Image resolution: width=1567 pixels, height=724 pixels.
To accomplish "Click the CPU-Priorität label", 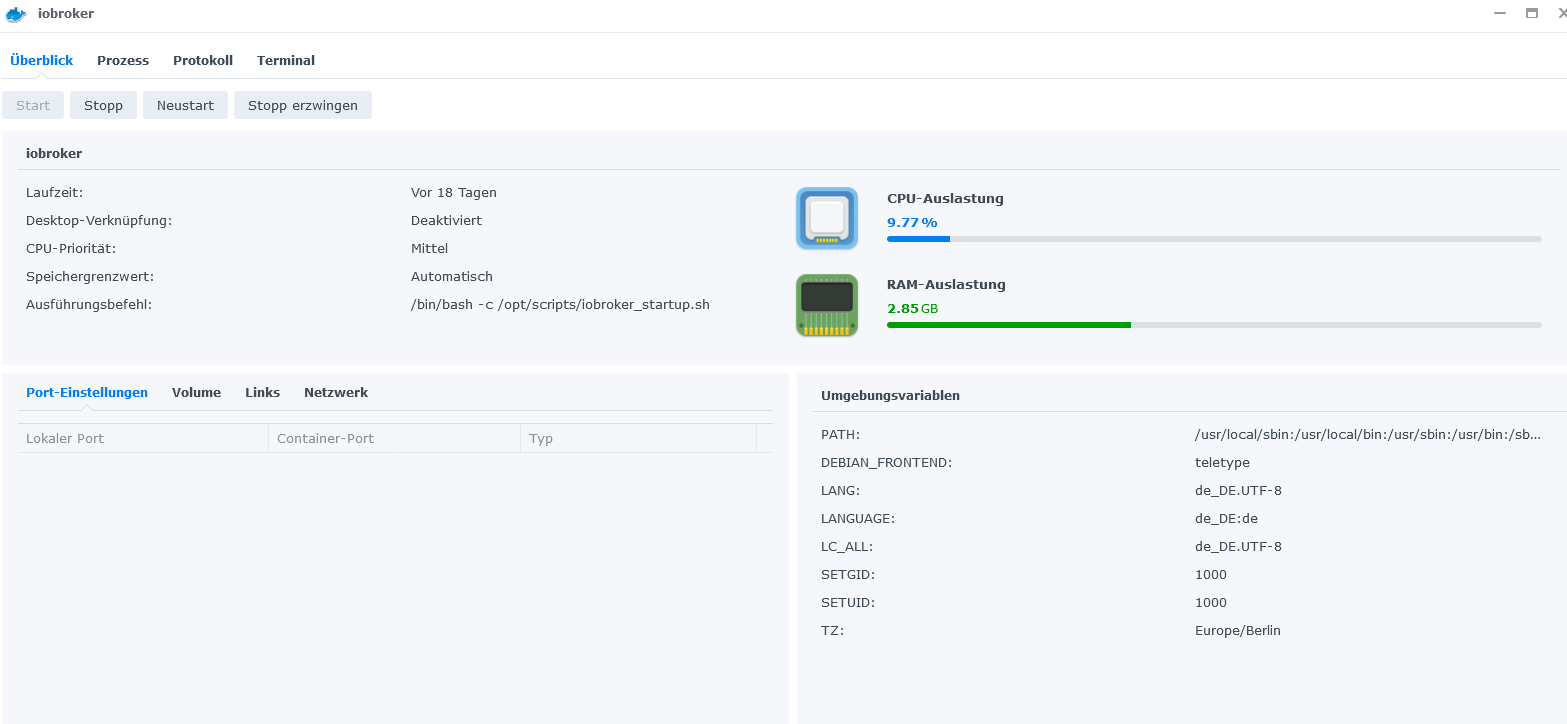I will point(71,248).
